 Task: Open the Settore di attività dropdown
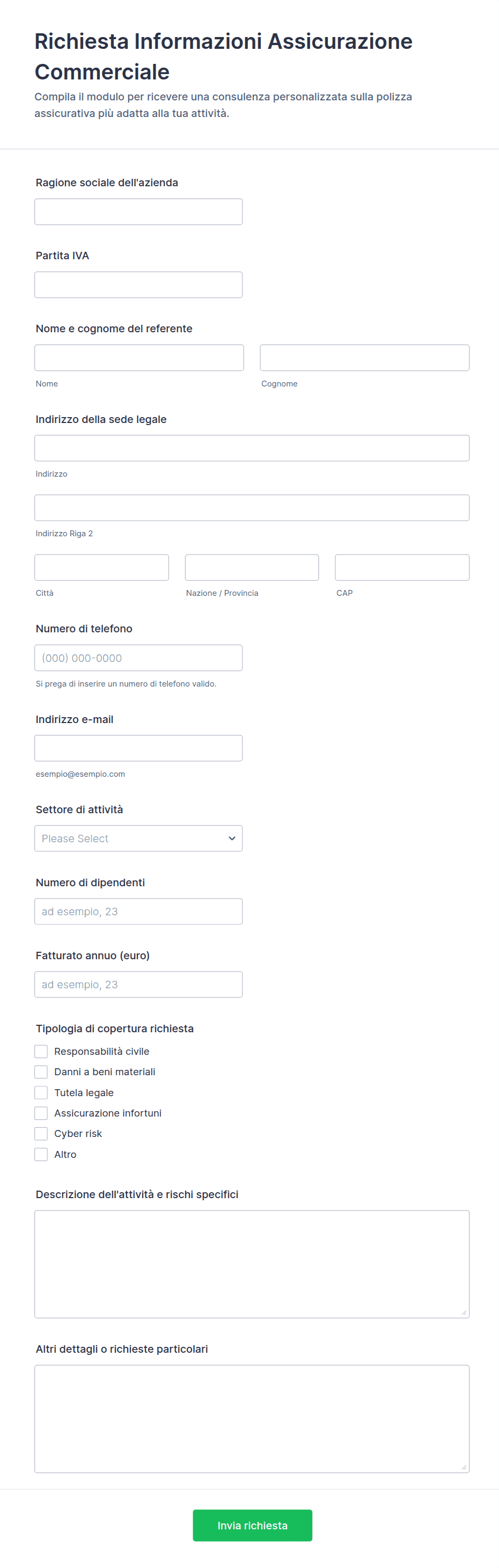coord(138,838)
